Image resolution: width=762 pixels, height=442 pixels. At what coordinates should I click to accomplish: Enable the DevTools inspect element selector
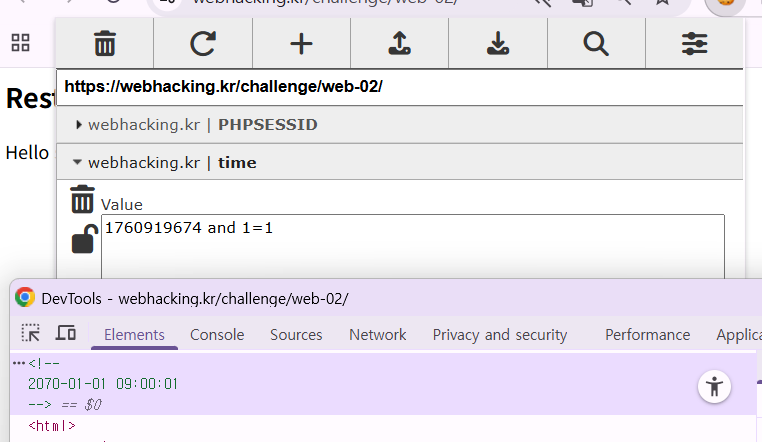tap(31, 334)
